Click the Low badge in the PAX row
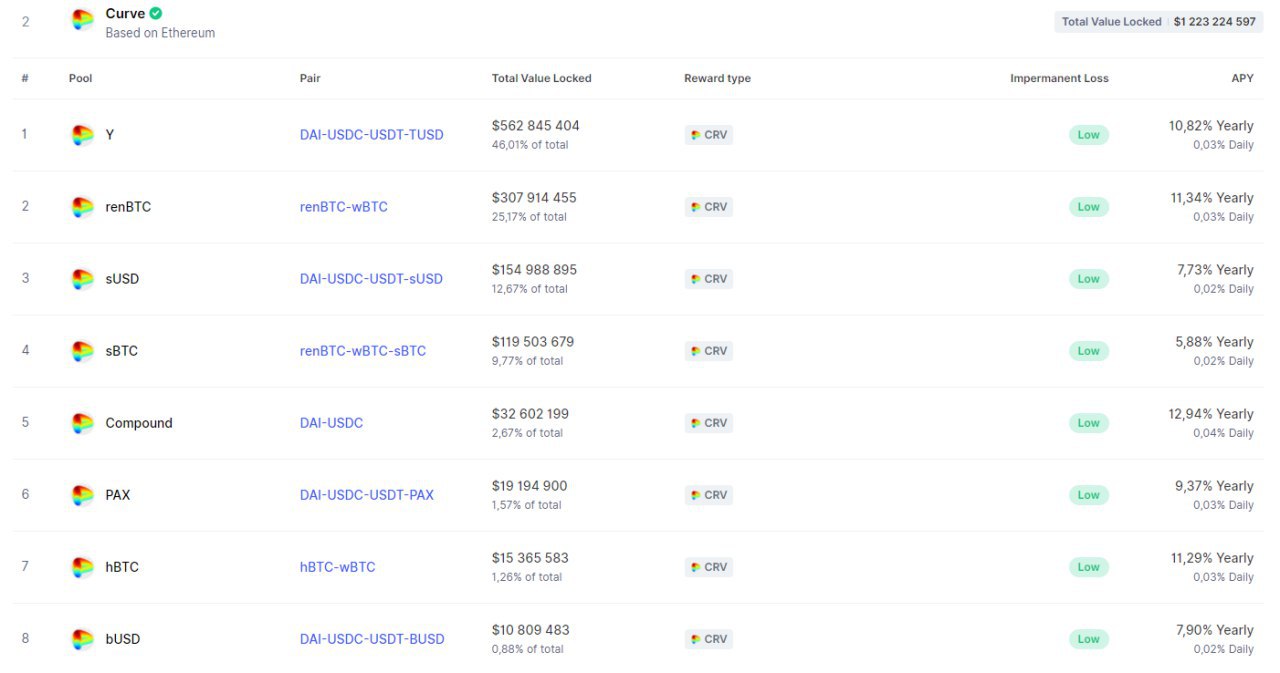 (x=1089, y=495)
